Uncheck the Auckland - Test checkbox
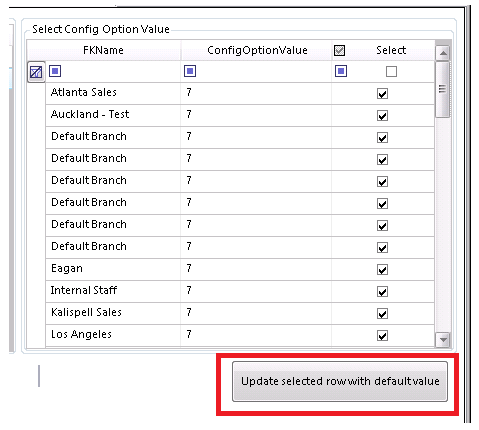 (382, 116)
